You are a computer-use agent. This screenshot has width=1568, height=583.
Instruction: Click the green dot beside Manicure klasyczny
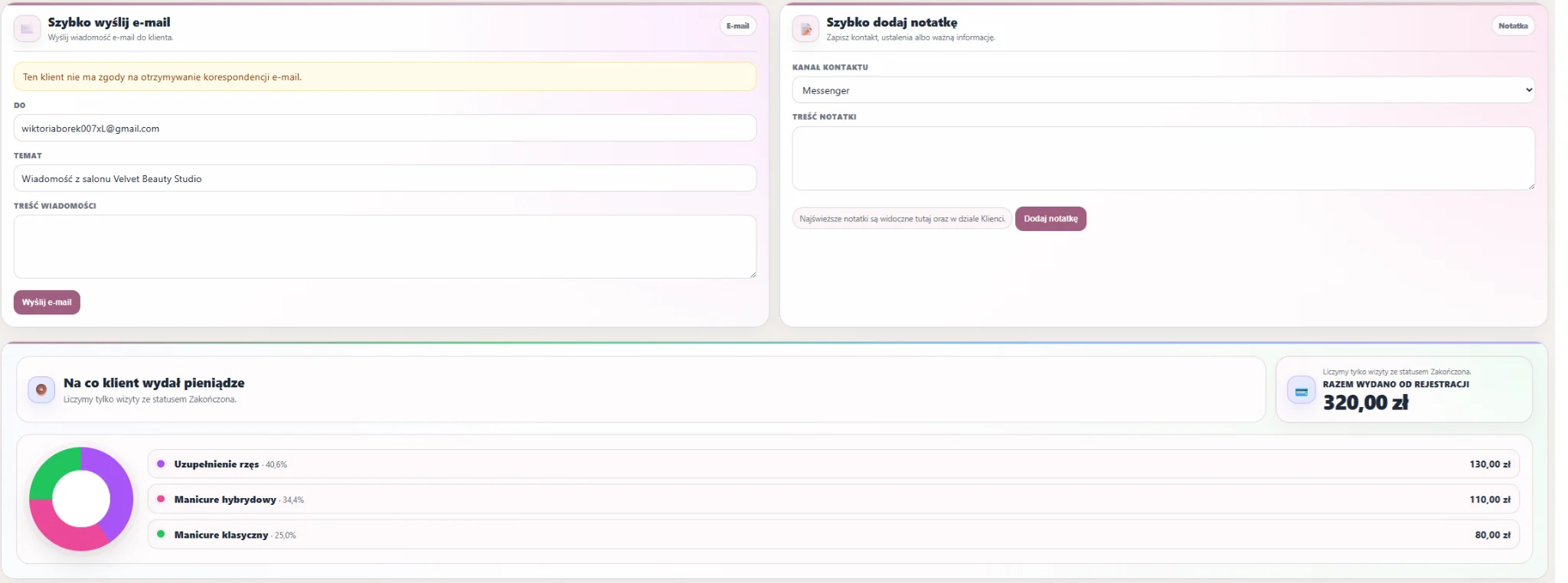click(x=161, y=534)
